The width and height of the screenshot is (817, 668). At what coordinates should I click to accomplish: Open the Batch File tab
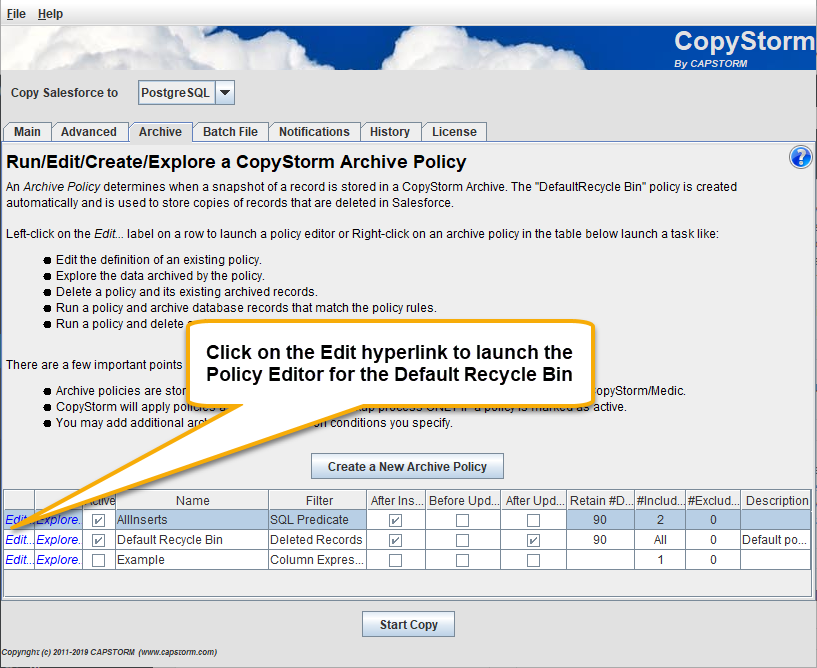[x=230, y=132]
